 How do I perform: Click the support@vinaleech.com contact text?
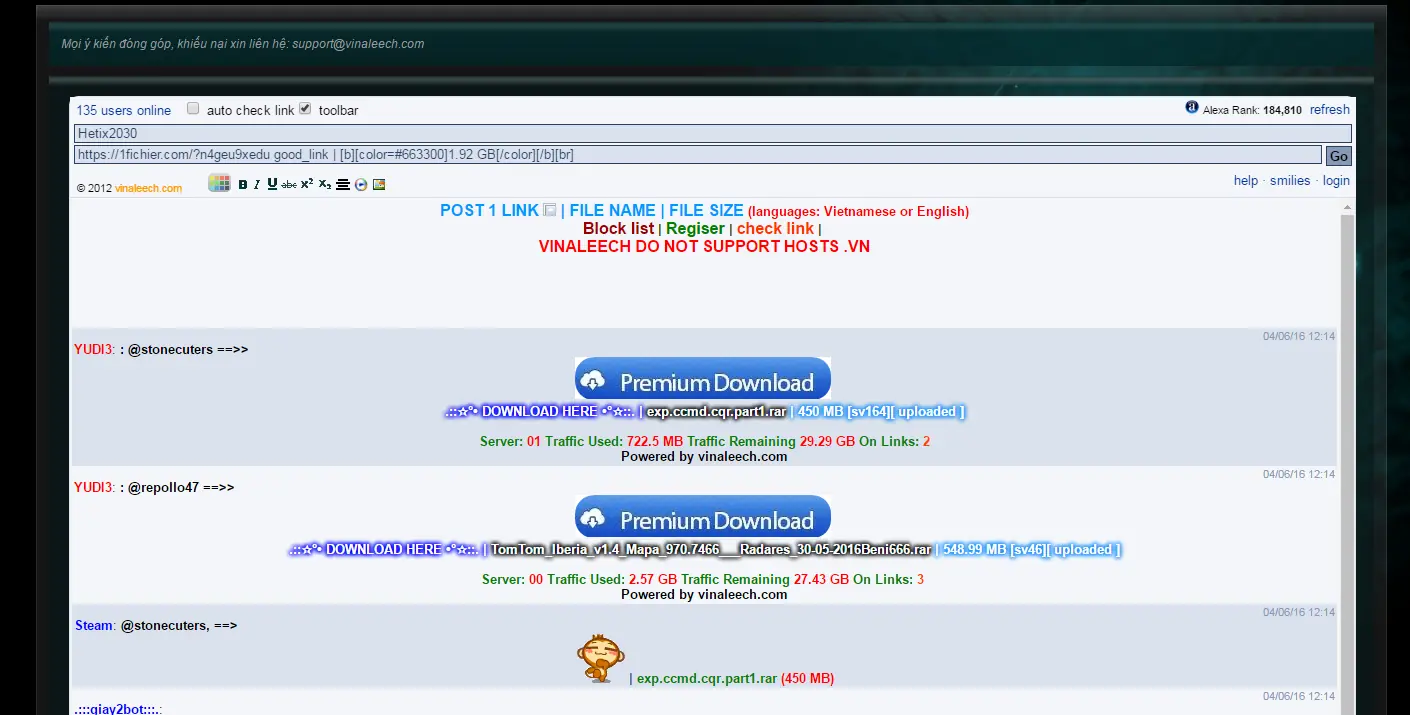[358, 44]
